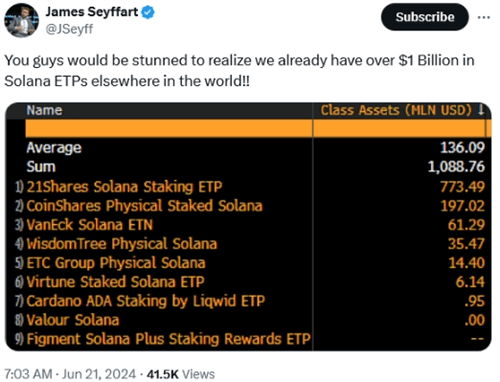Select WisdomTree Physical Solana row
This screenshot has width=500, height=382.
[249, 244]
